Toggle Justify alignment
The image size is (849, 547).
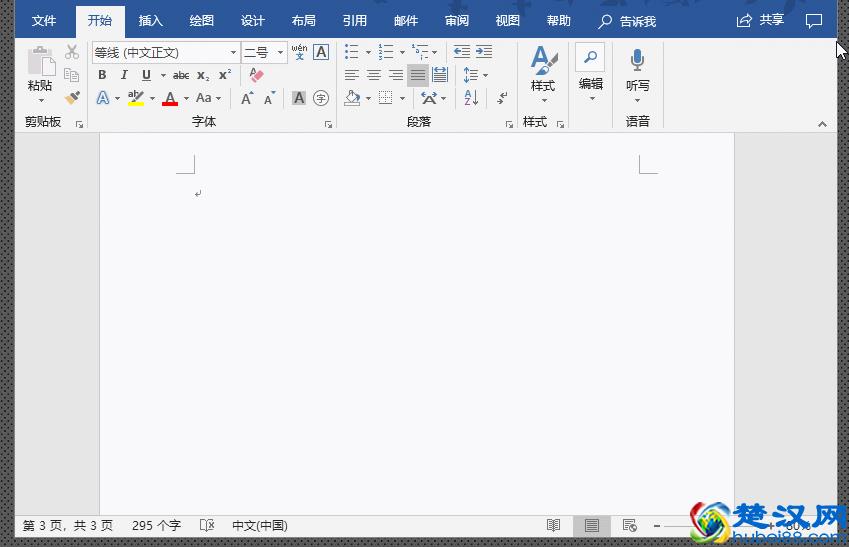[418, 75]
